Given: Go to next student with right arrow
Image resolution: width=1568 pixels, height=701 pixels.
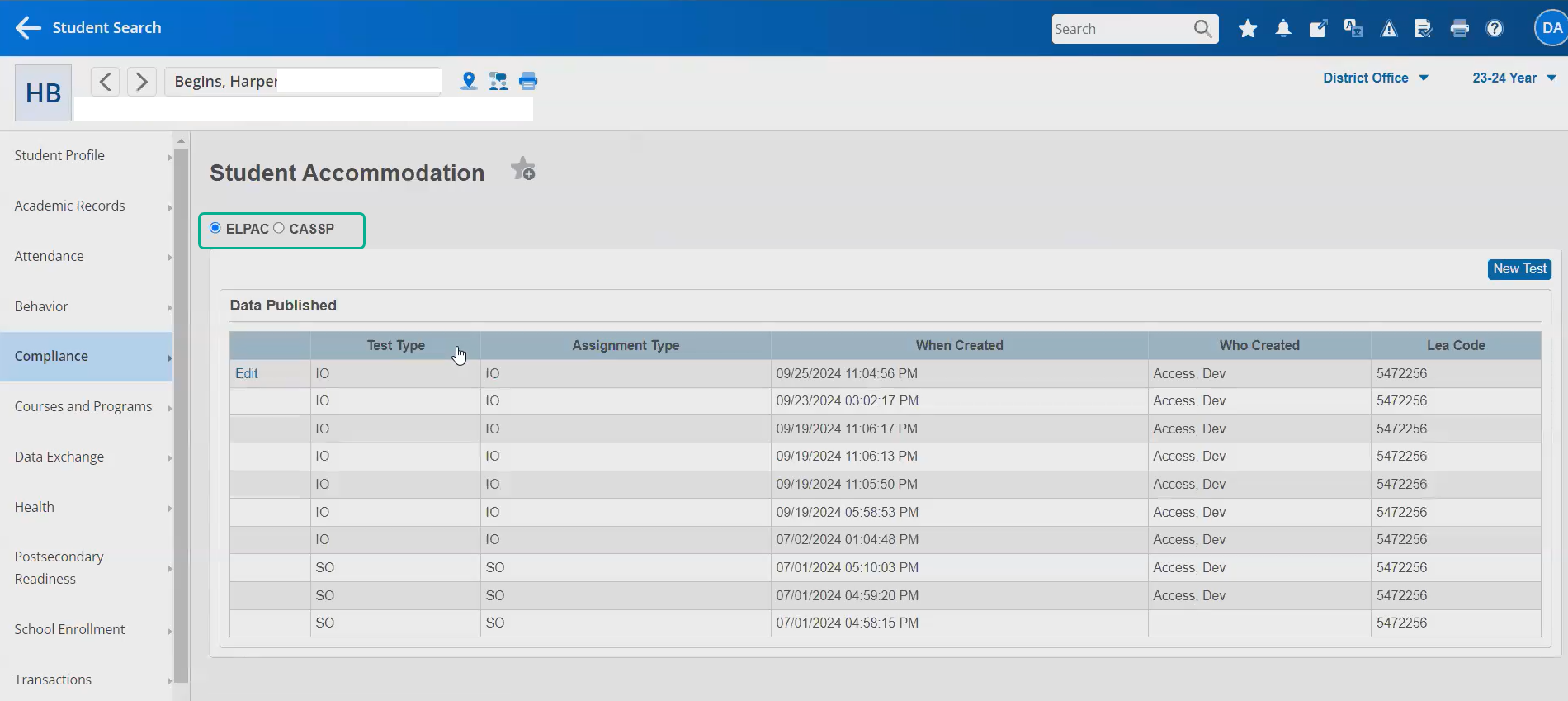Looking at the screenshot, I should [142, 82].
